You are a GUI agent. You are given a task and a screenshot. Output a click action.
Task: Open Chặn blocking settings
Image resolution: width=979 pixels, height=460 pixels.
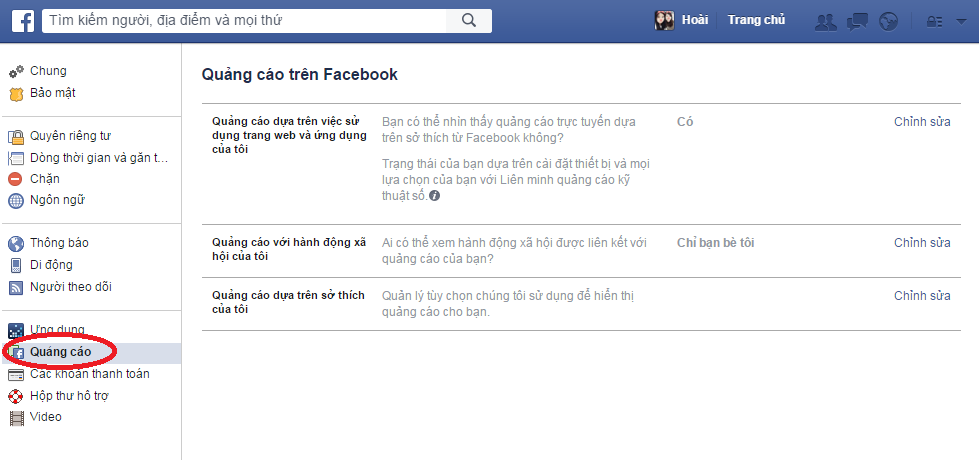tap(45, 179)
